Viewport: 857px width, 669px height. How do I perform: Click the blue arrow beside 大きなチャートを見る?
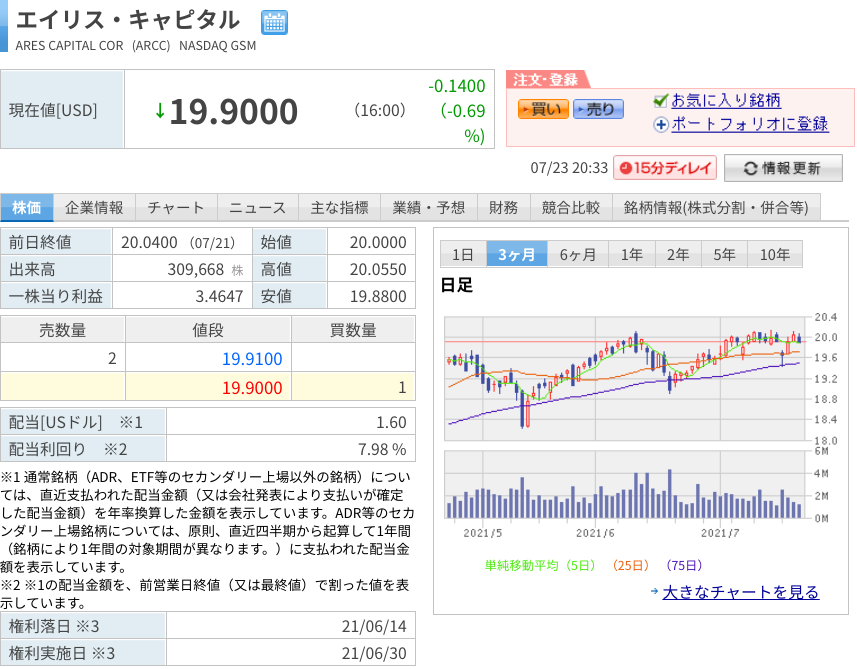[x=654, y=591]
